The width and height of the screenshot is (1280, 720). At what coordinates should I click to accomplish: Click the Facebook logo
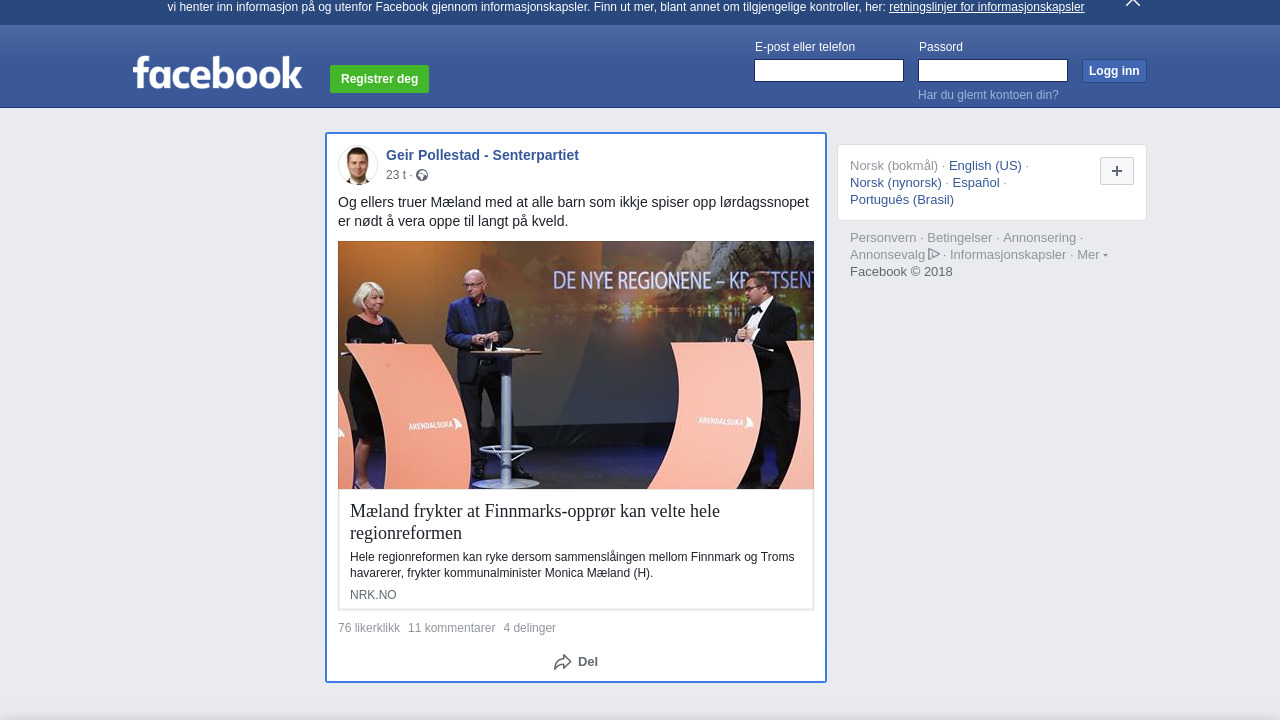(x=217, y=73)
